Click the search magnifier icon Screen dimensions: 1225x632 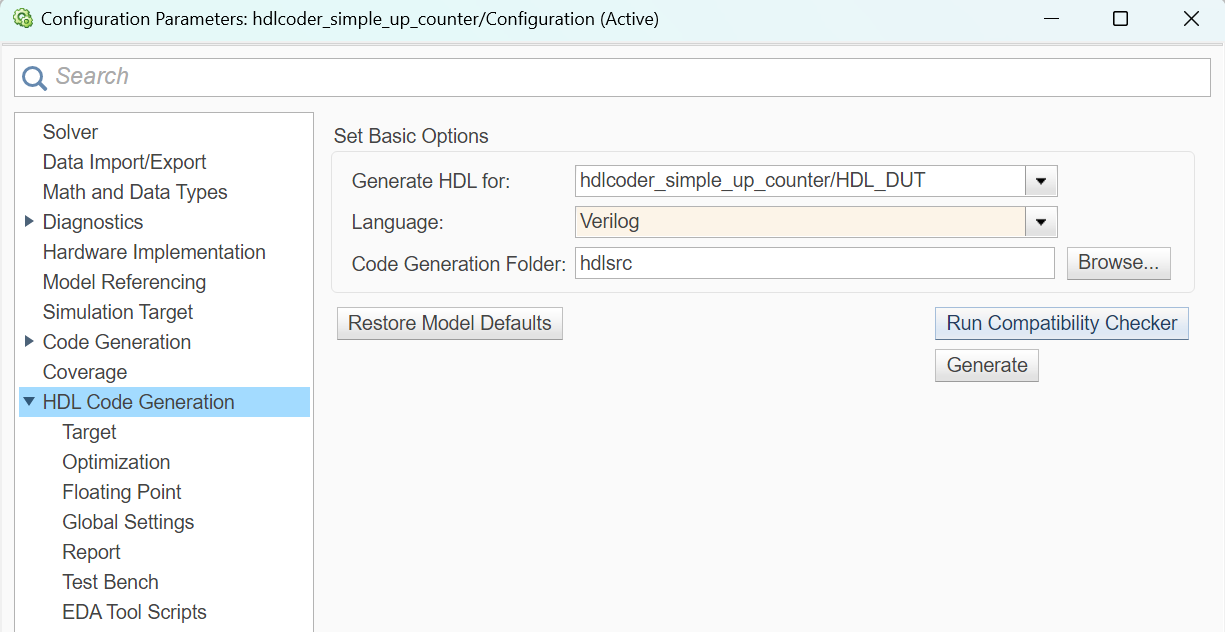[32, 76]
